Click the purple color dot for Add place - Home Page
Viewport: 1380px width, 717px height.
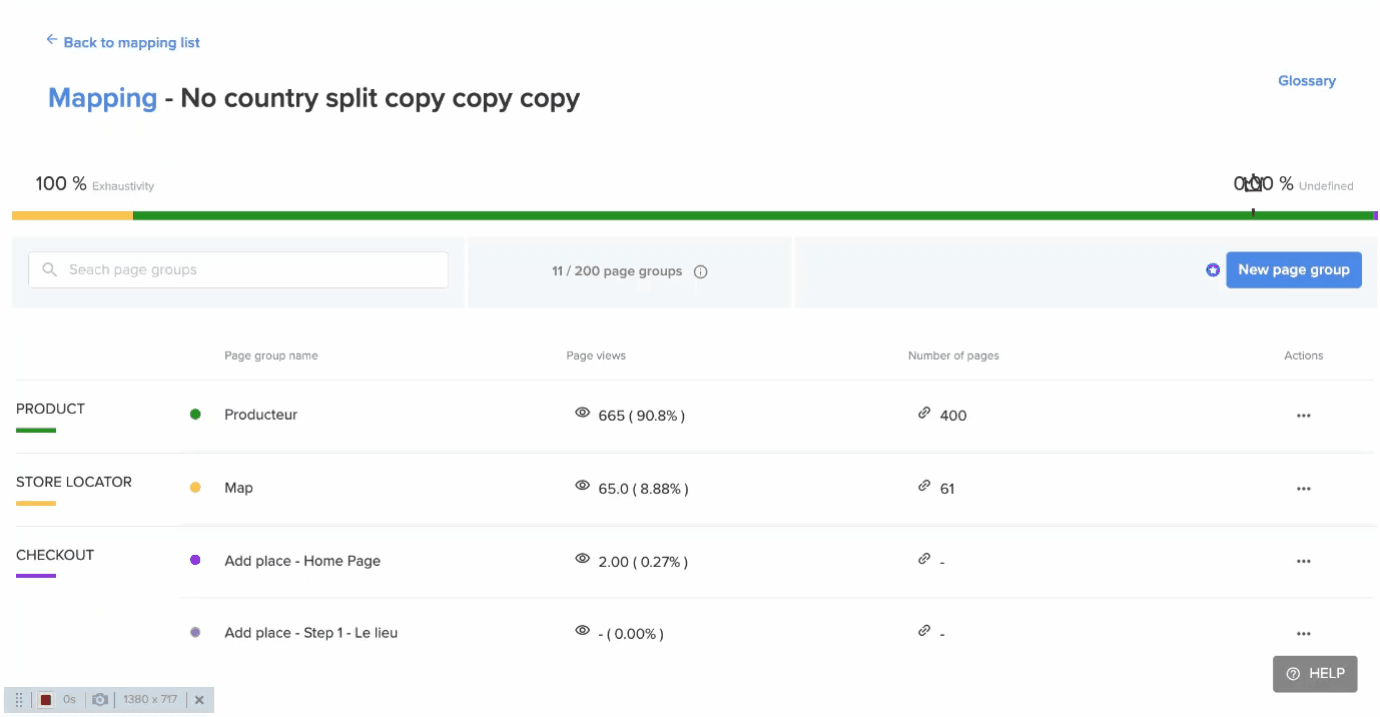click(x=195, y=560)
